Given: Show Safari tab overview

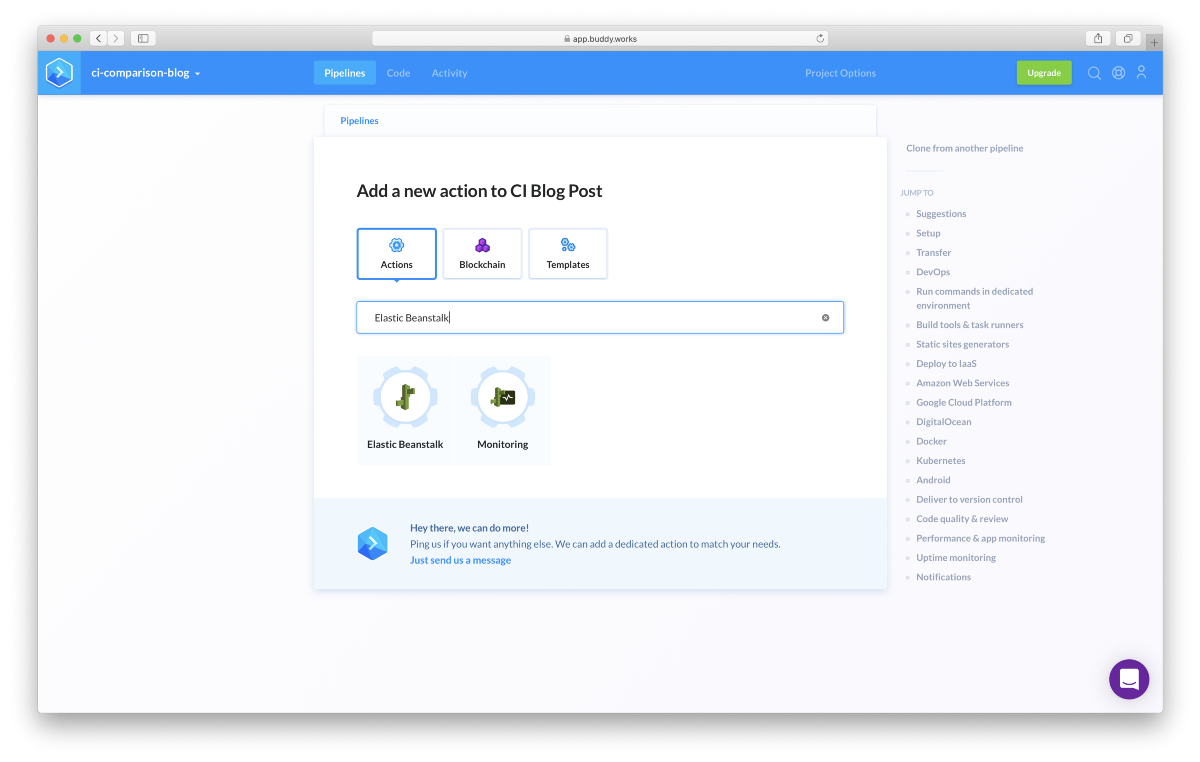Looking at the screenshot, I should coord(1127,38).
